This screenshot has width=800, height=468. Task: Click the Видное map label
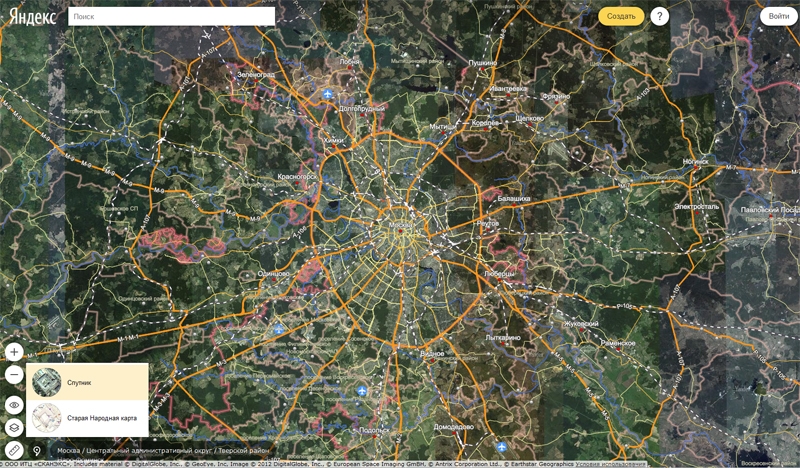click(x=432, y=354)
